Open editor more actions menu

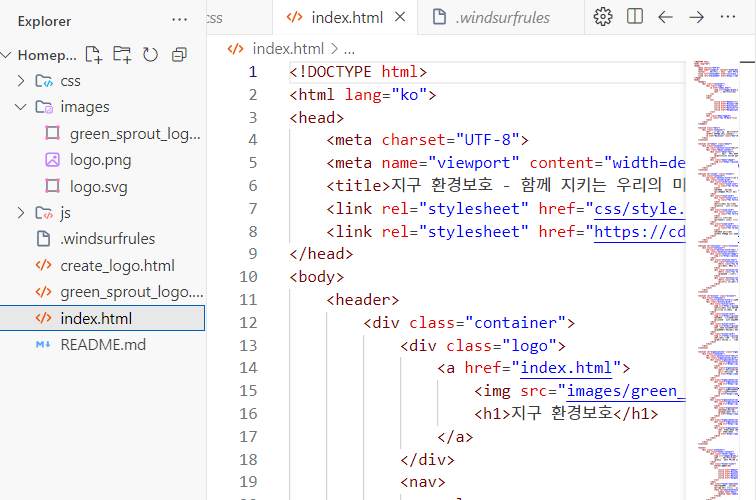point(728,17)
